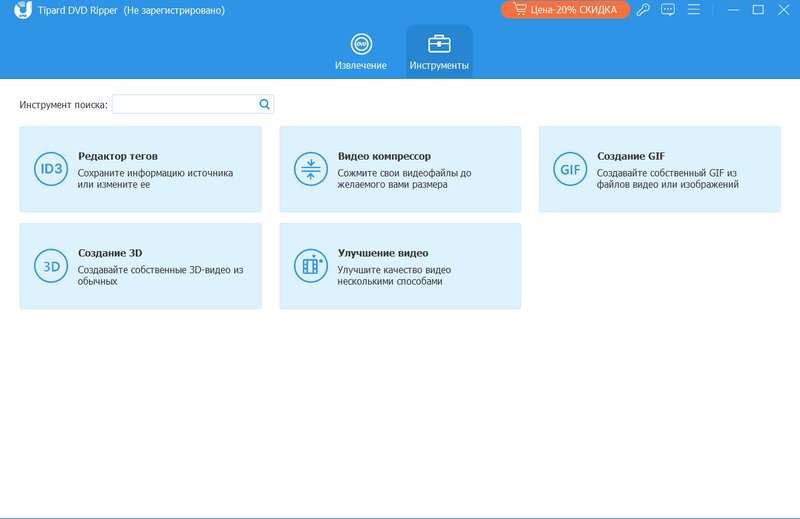The image size is (800, 519).
Task: Click the Цена-20% СКИДКА discount button
Action: click(x=565, y=10)
